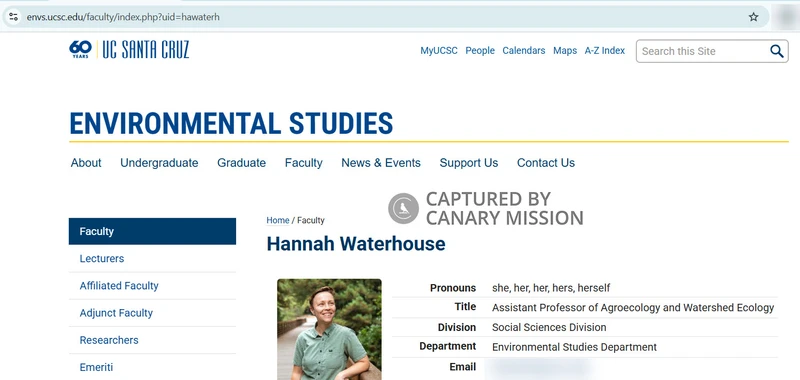Click the faculty profile photo

[329, 329]
